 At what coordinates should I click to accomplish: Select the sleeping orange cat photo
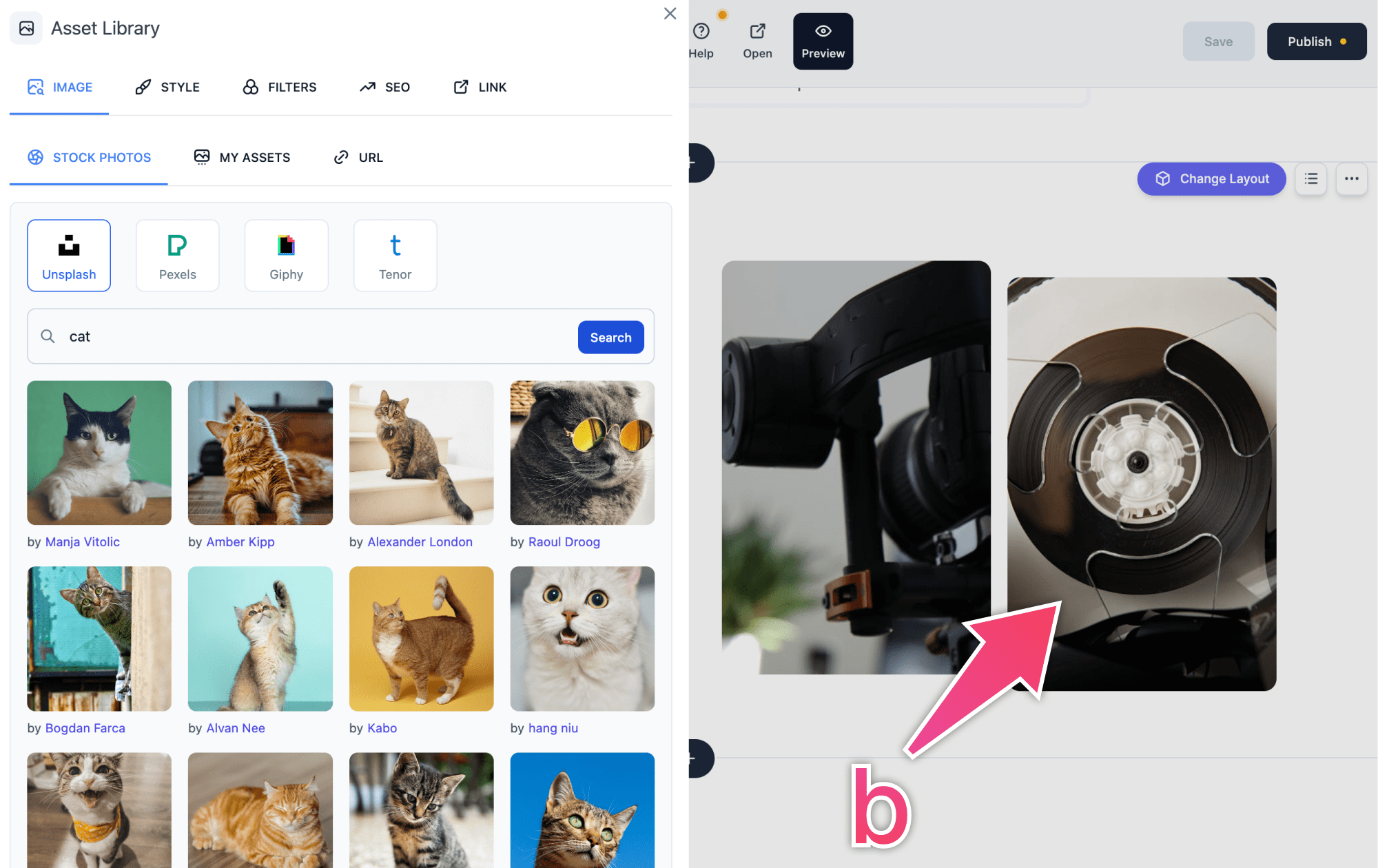[x=260, y=810]
